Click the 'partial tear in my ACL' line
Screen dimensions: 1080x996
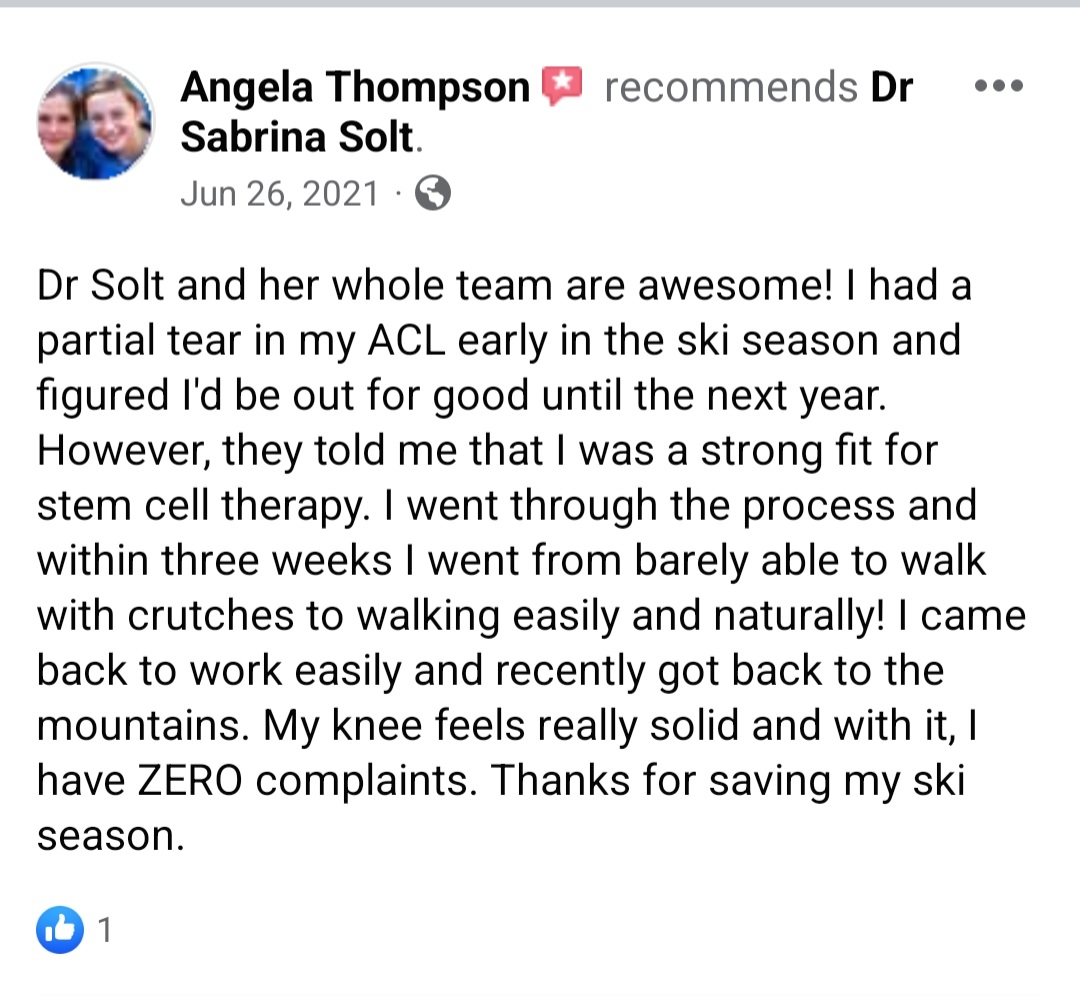499,340
